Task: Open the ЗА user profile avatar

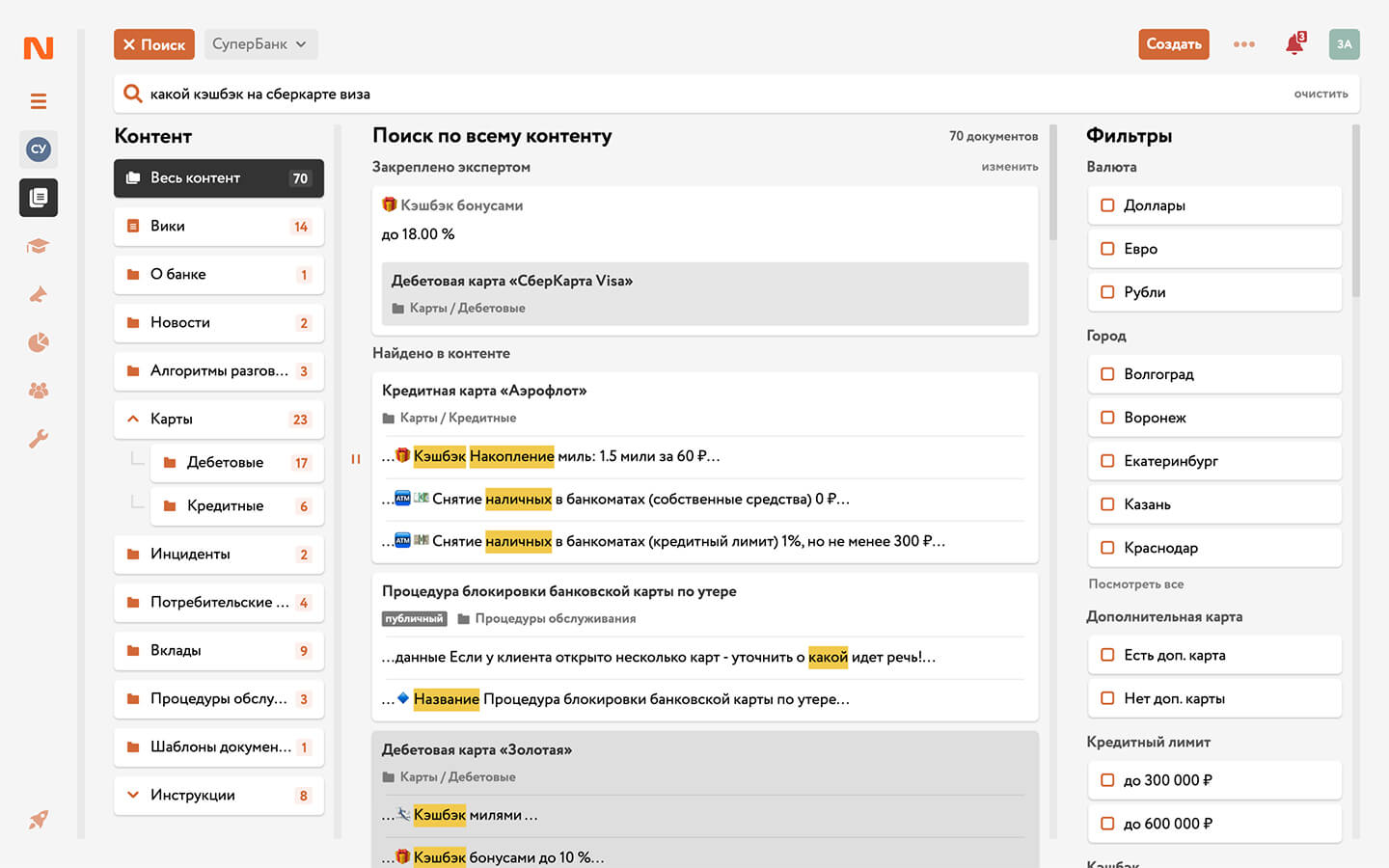Action: (x=1345, y=44)
